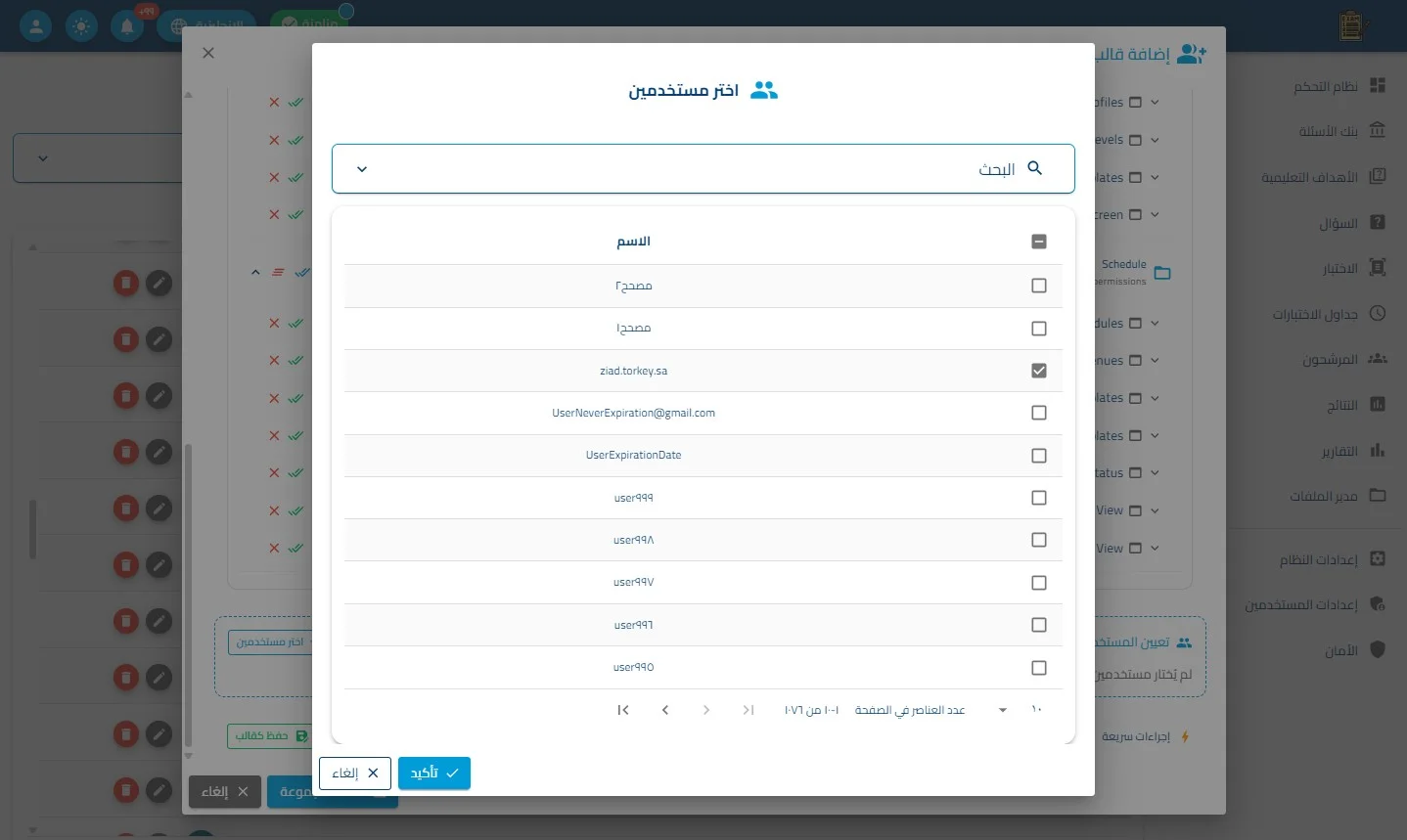Expand the search box dropdown chevron
The image size is (1407, 840).
click(x=362, y=169)
